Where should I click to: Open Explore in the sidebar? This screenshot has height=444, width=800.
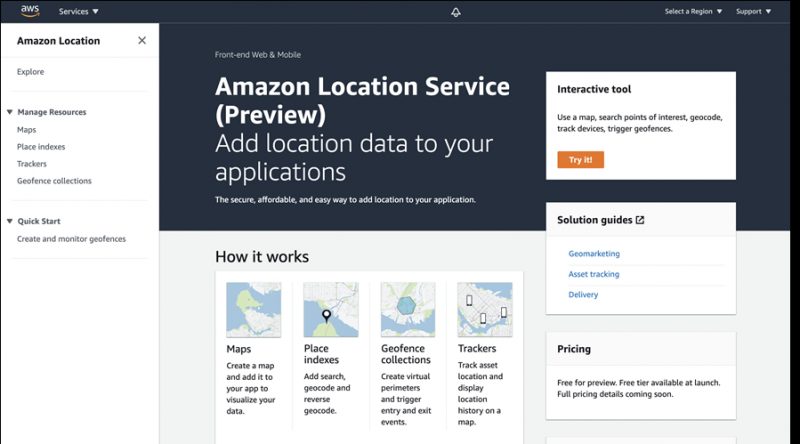click(x=31, y=72)
